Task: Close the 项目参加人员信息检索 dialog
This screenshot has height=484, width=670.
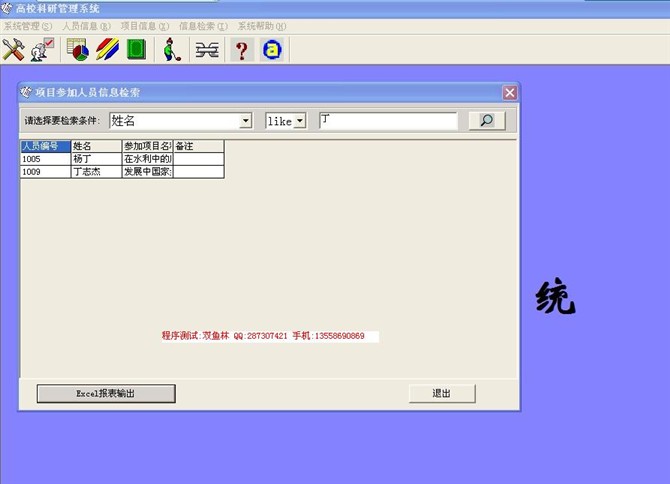Action: [x=509, y=92]
